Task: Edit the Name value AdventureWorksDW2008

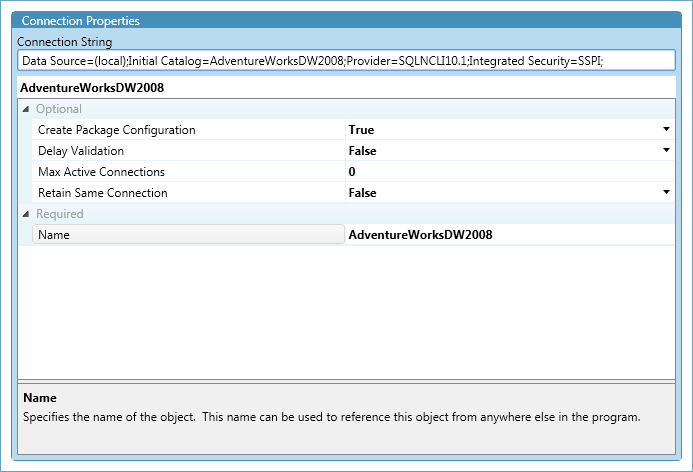Action: (x=420, y=235)
